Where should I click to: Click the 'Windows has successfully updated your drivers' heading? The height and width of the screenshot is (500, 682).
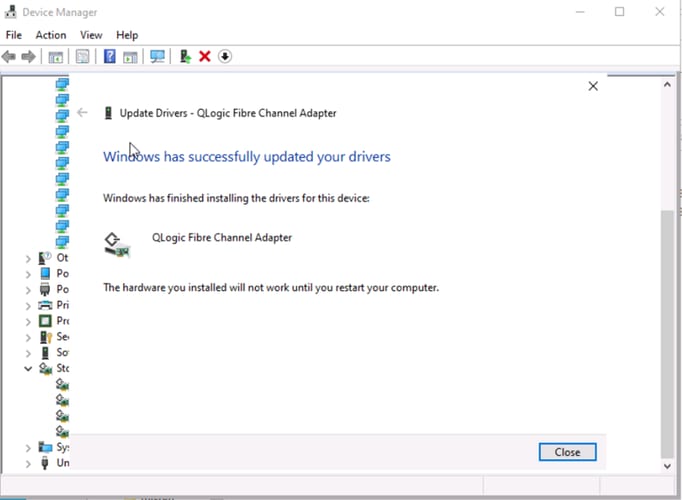tap(247, 157)
